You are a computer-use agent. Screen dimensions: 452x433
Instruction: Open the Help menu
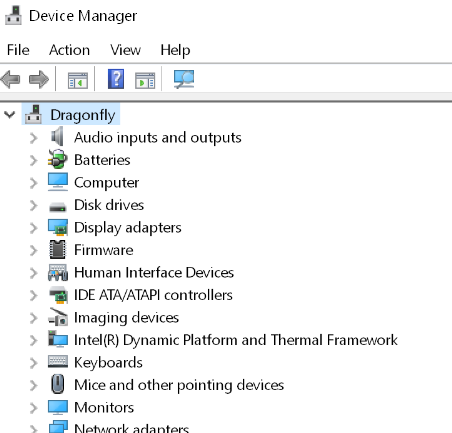175,51
